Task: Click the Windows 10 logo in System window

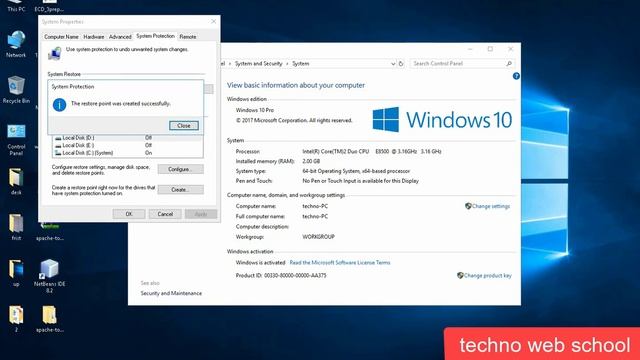Action: tap(442, 120)
